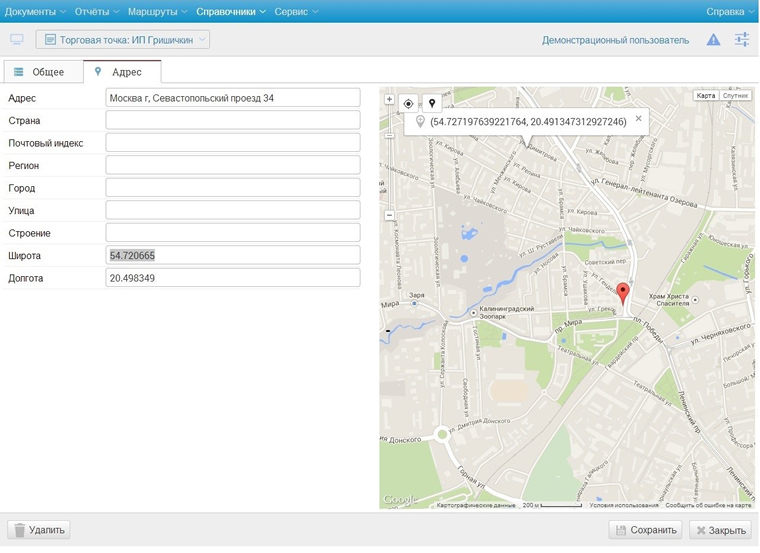This screenshot has height=553, width=760.
Task: Expand Торговая точка: ИП Гришичкин dropdown
Action: coord(123,40)
